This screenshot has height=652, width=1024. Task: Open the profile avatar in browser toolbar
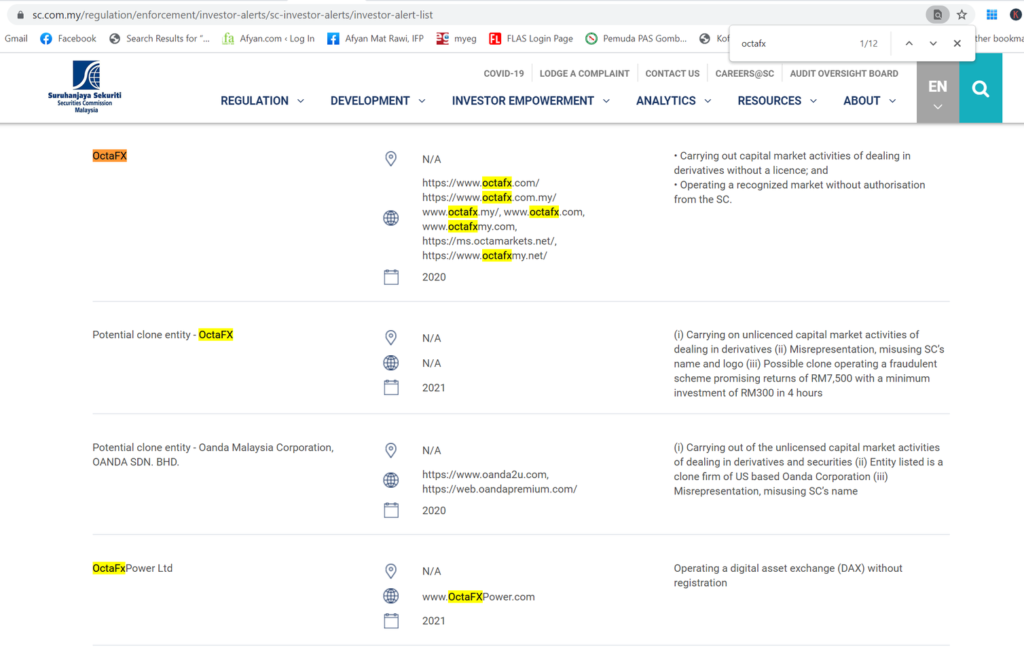(1016, 14)
